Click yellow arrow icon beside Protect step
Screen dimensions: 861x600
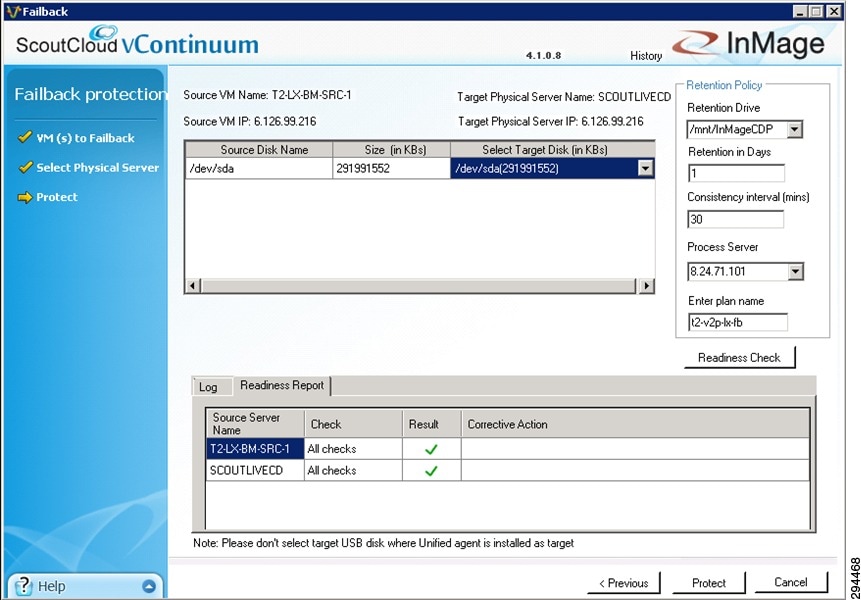coord(25,197)
